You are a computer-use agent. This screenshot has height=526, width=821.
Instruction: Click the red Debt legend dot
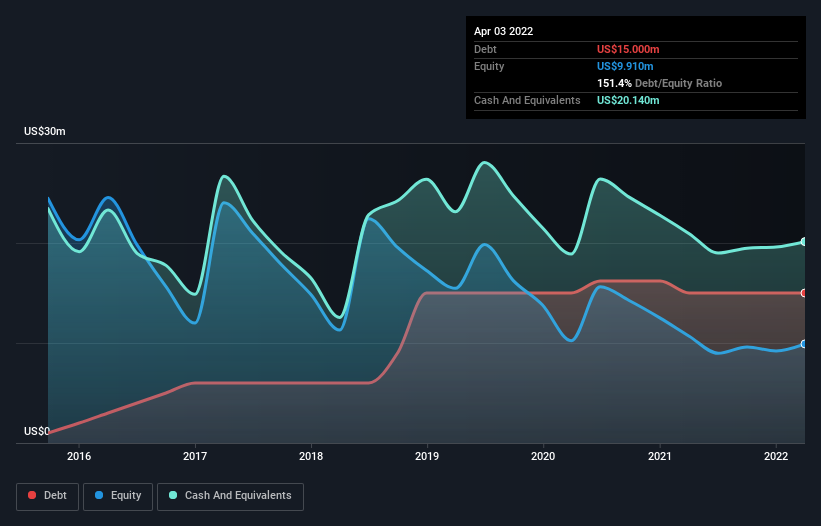32,495
